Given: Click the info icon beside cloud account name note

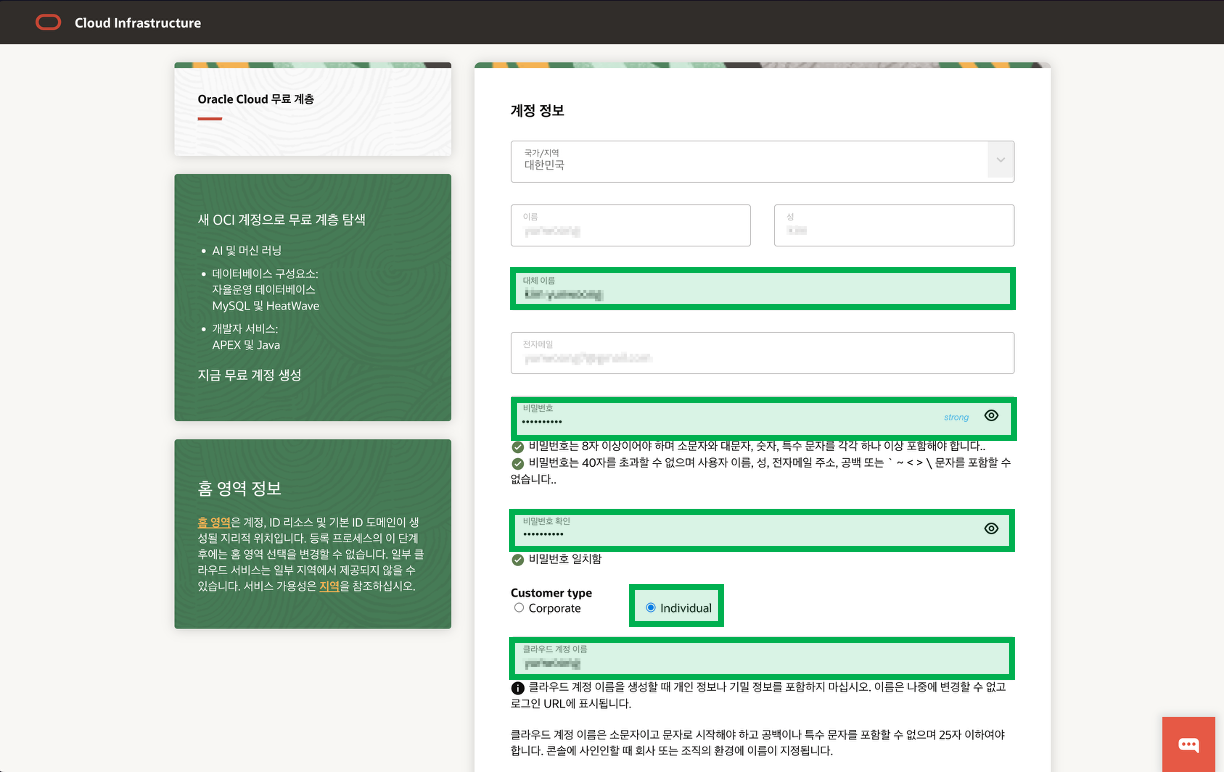Looking at the screenshot, I should pos(518,688).
